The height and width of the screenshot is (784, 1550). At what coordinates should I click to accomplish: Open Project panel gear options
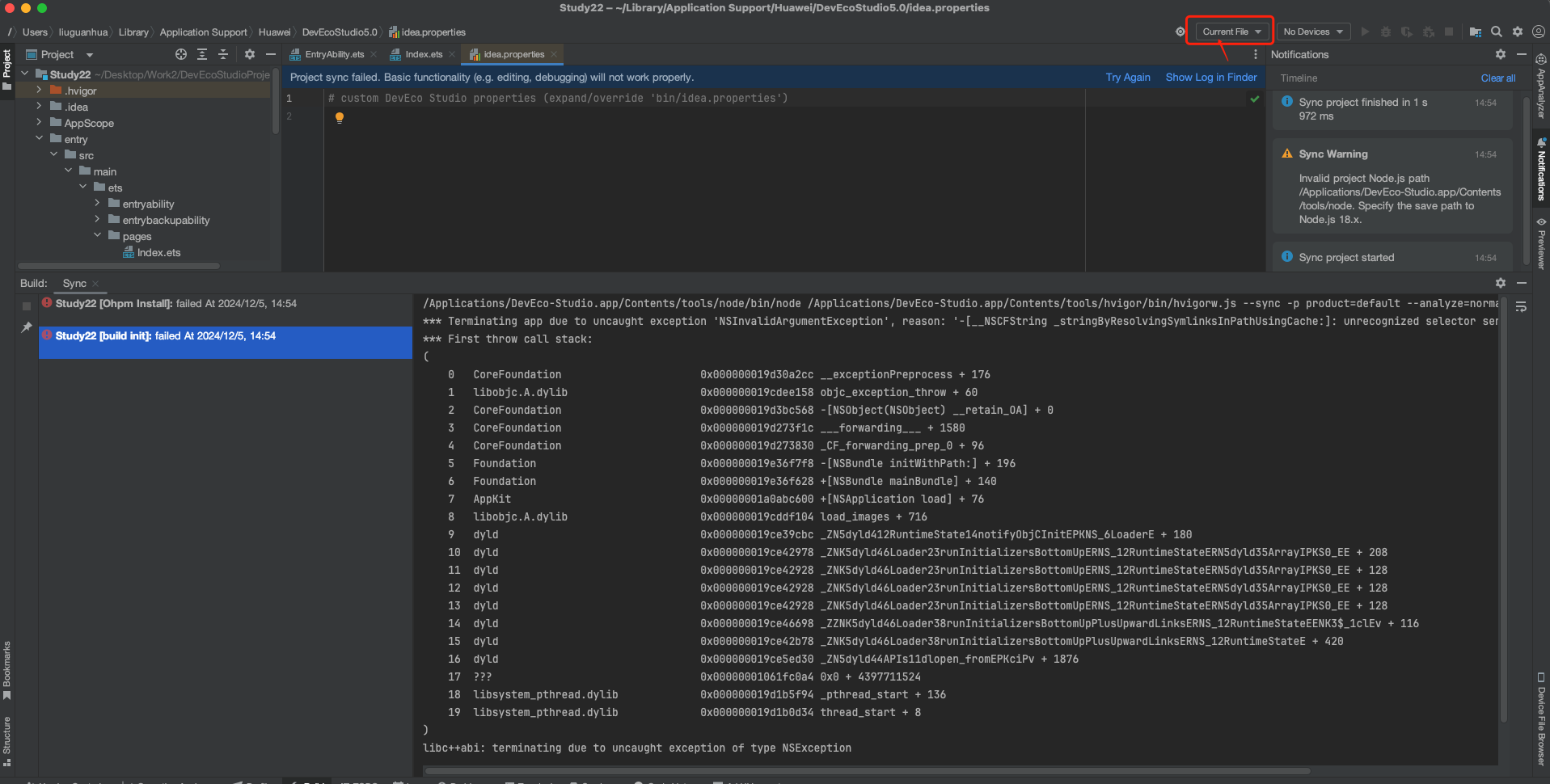250,54
